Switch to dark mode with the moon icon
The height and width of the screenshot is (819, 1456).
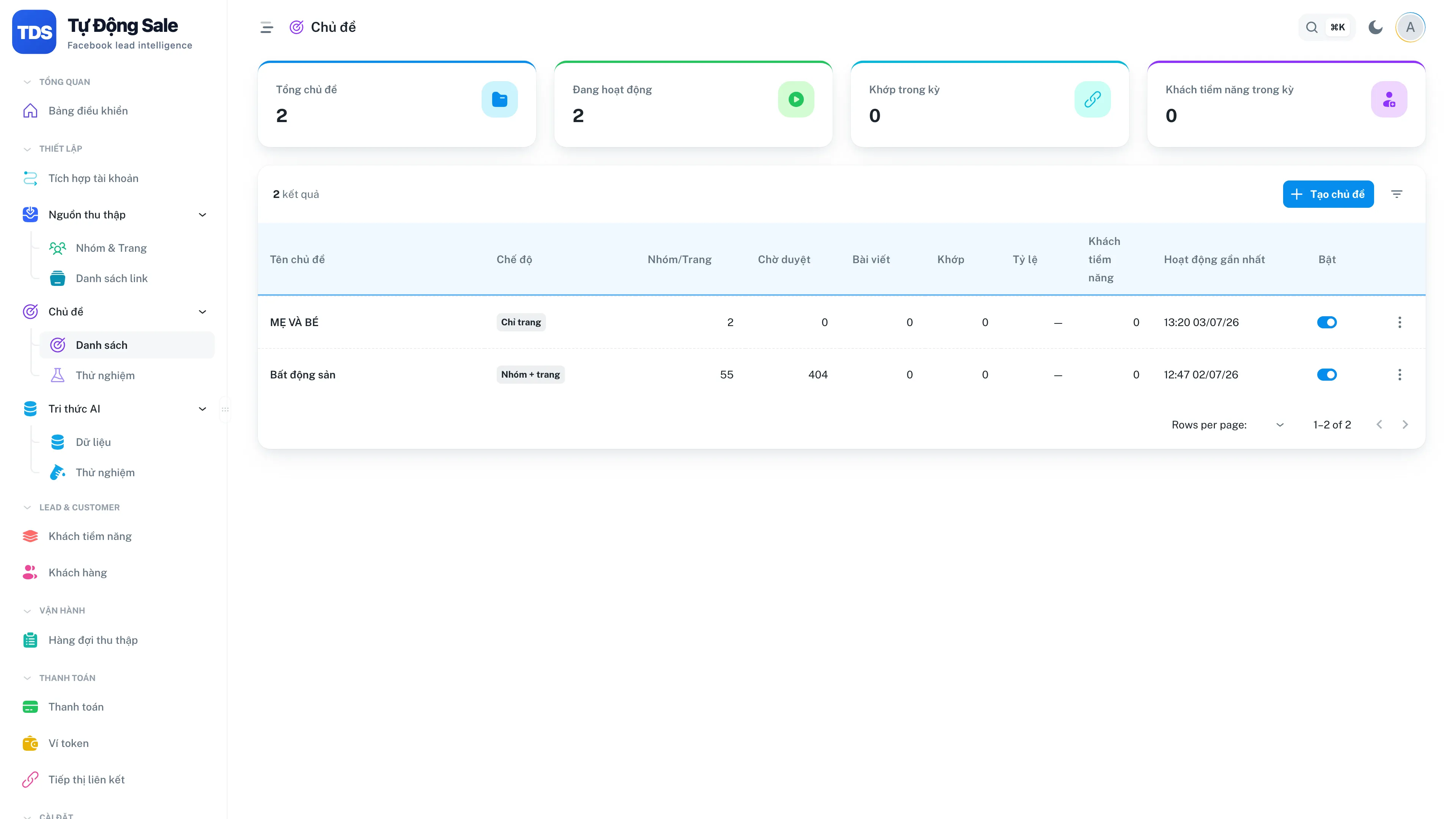point(1375,27)
